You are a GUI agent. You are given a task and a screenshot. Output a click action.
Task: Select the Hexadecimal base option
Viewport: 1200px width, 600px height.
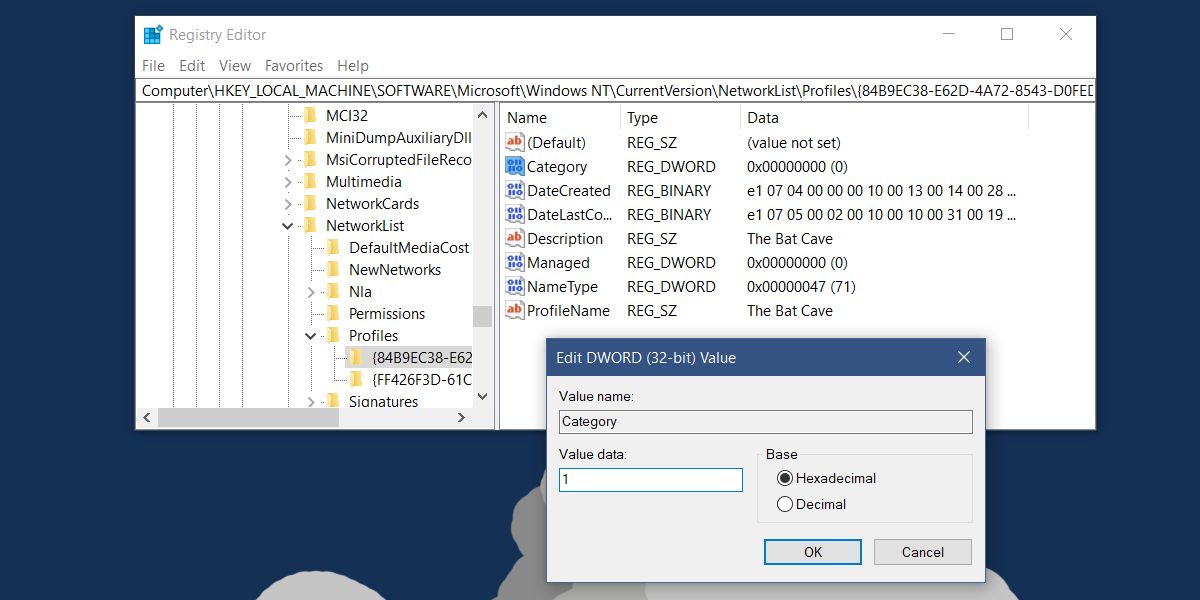785,479
